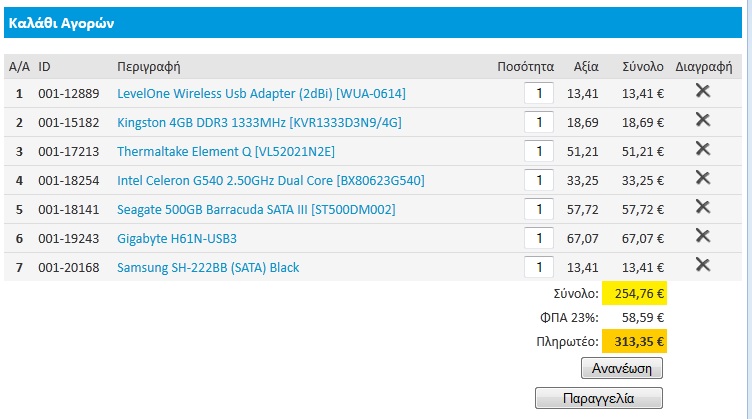Click the Αξία column header
The height and width of the screenshot is (419, 752).
[586, 67]
